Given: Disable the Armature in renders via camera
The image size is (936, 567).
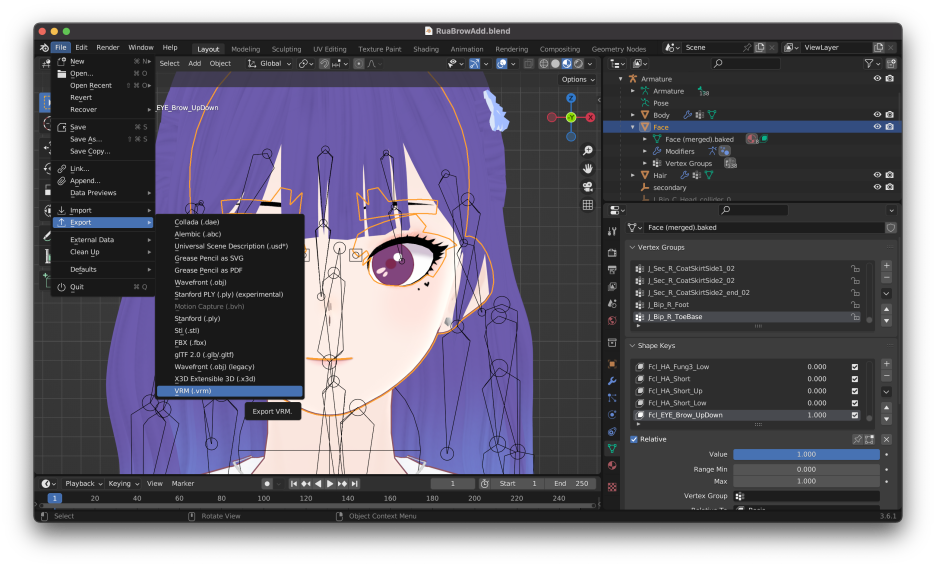Looking at the screenshot, I should tap(890, 79).
